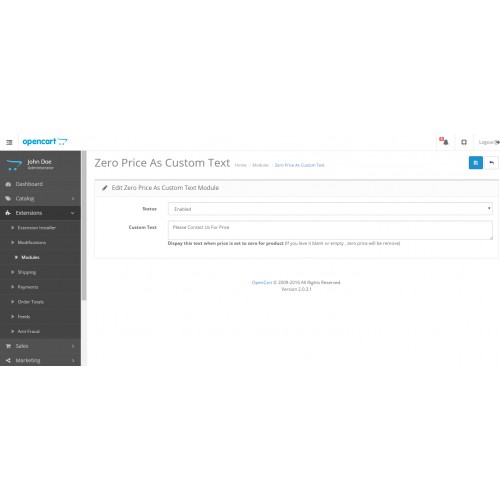The width and height of the screenshot is (500, 500).
Task: Collapse the Extensions menu
Action: 40,213
